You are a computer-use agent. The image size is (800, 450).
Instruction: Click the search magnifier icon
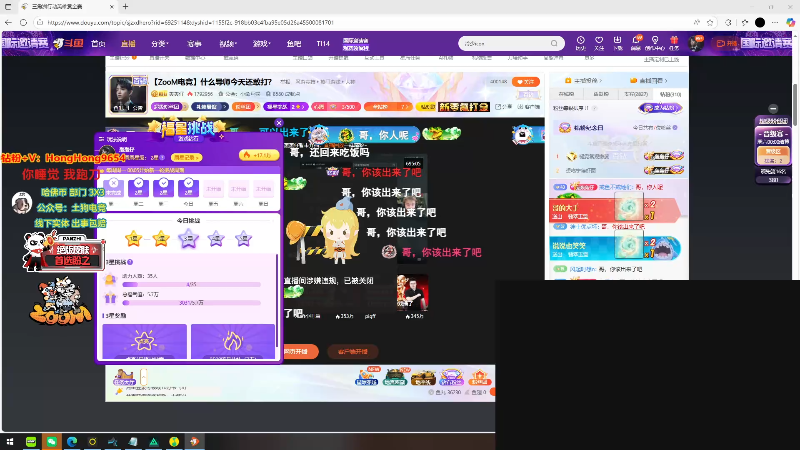555,43
